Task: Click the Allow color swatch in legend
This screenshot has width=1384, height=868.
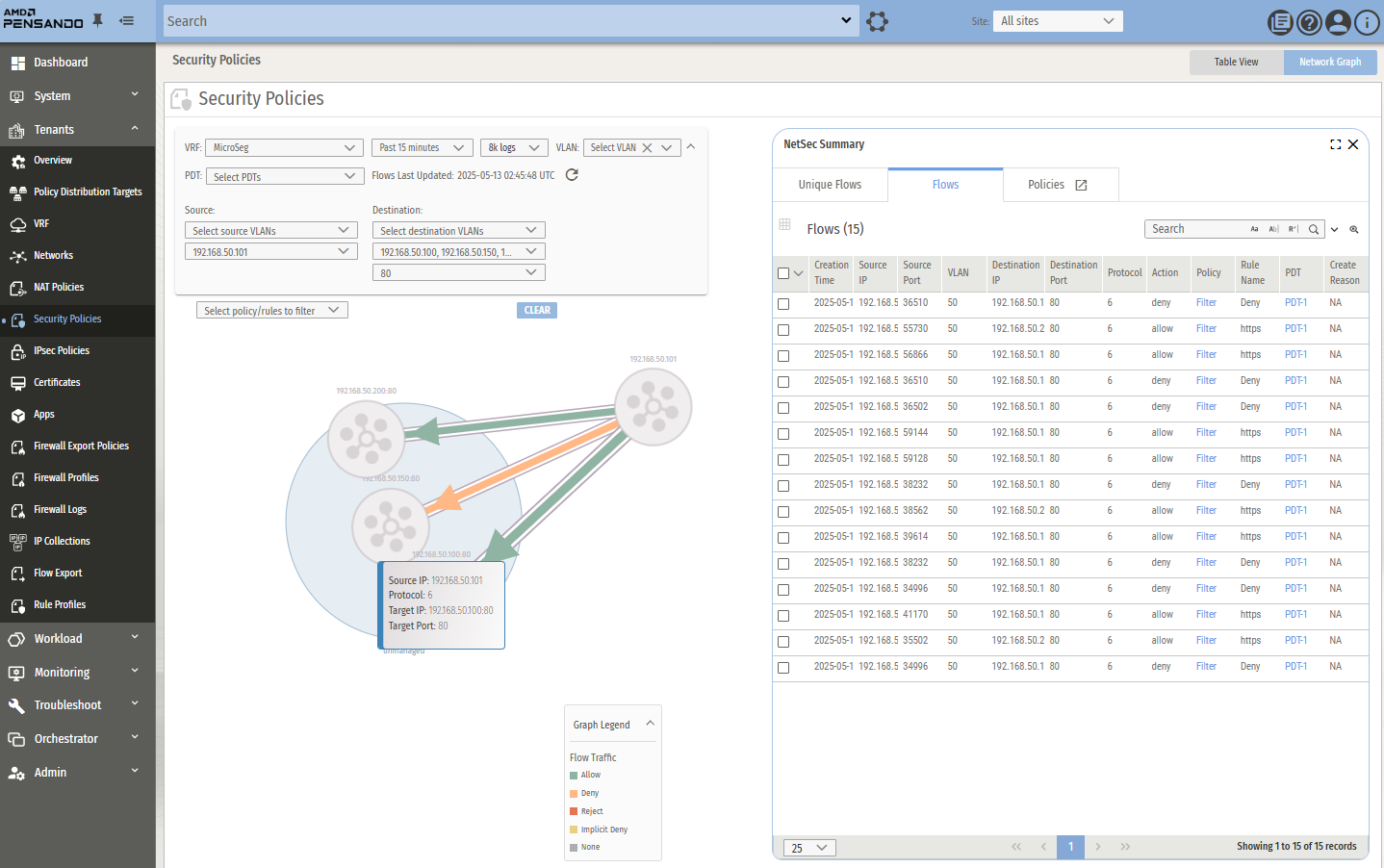Action: (x=574, y=776)
